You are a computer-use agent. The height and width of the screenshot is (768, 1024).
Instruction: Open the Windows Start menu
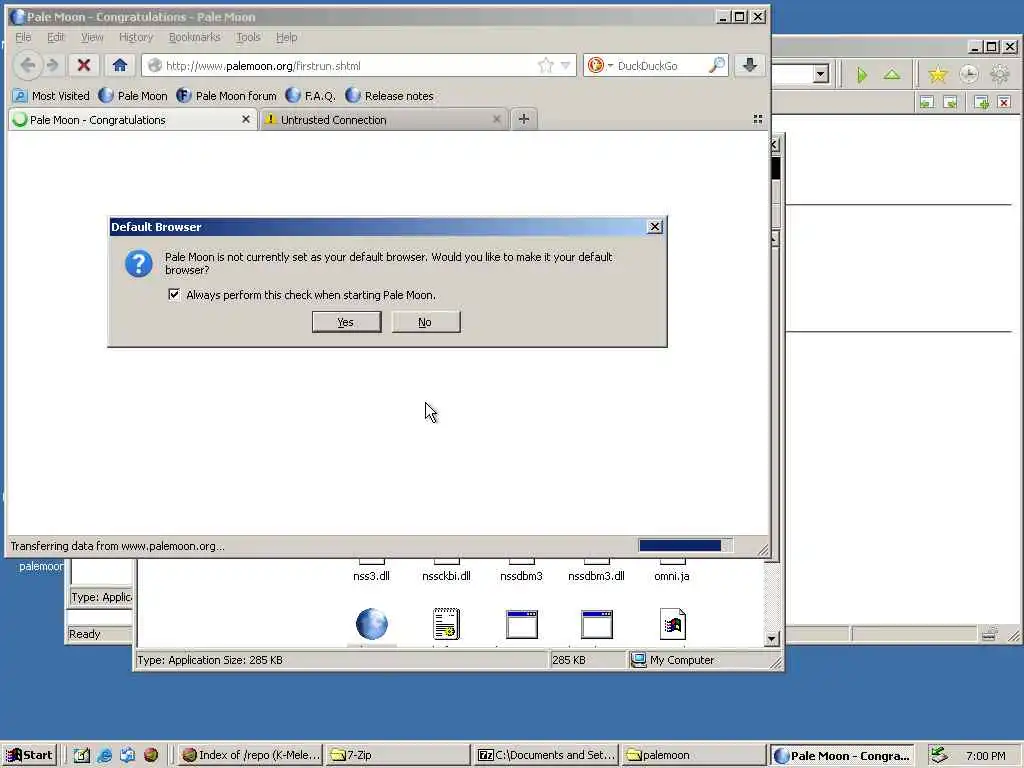[x=30, y=755]
